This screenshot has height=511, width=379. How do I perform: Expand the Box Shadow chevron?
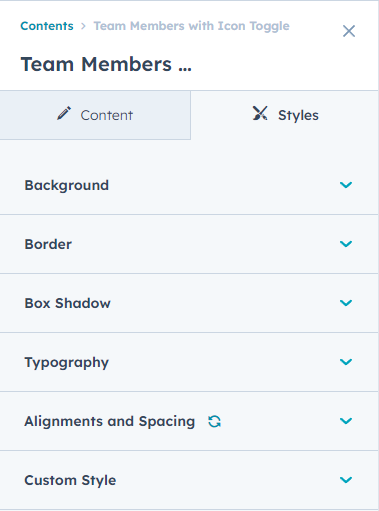(x=346, y=303)
